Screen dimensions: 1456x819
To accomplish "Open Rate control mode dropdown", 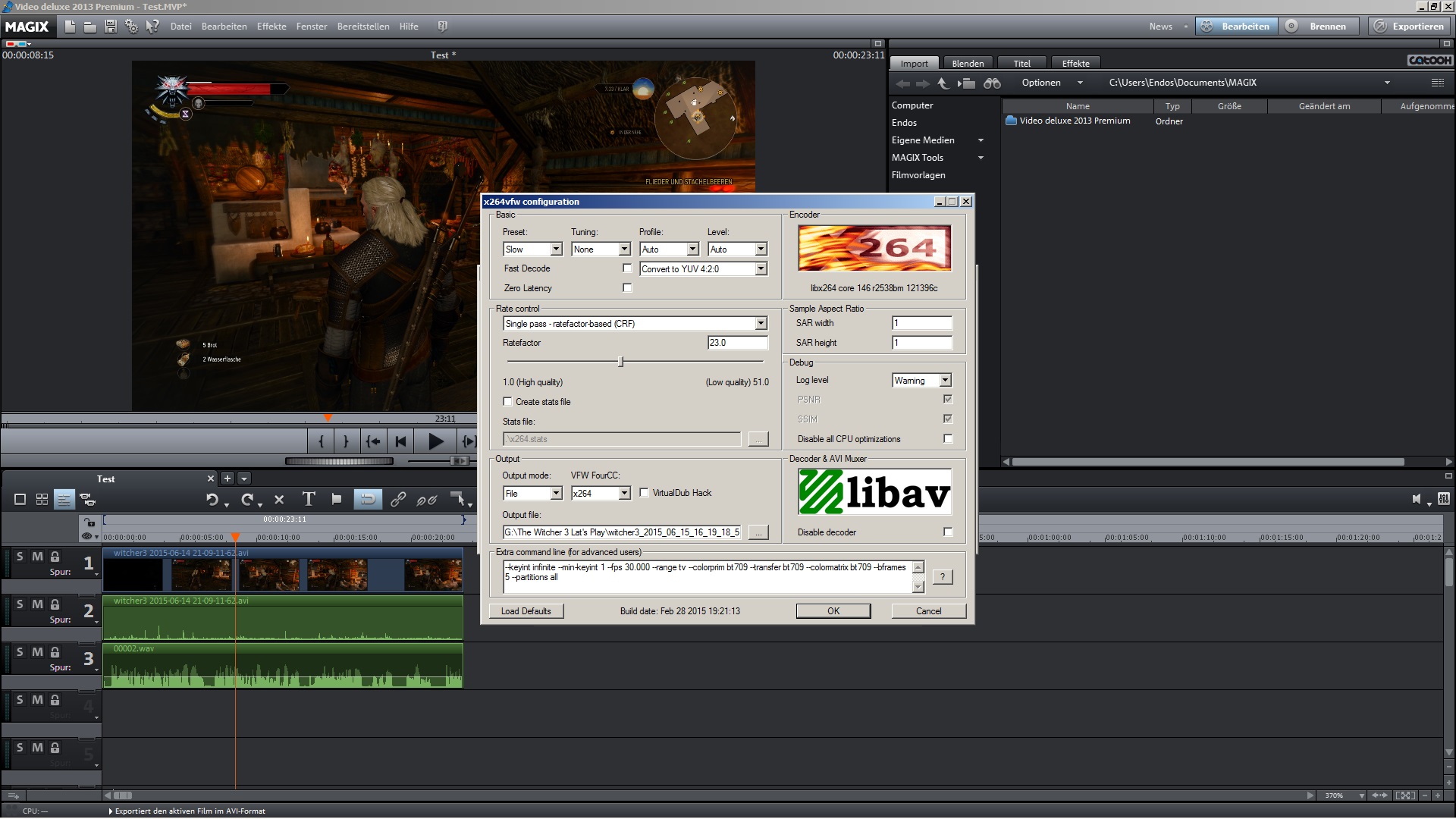I will pos(635,324).
